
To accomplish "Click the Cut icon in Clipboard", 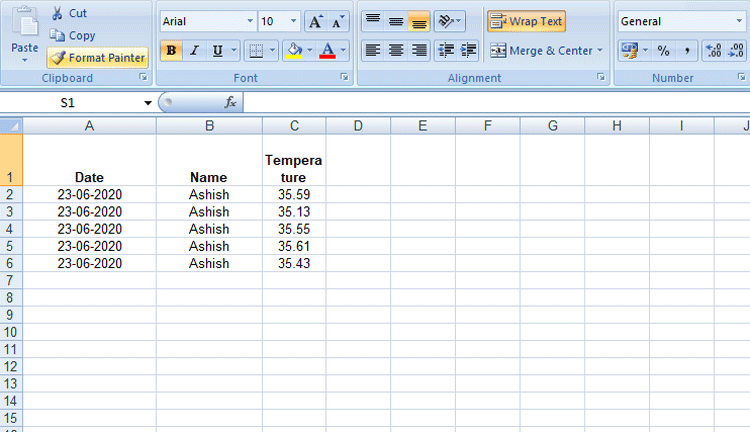I will (57, 14).
